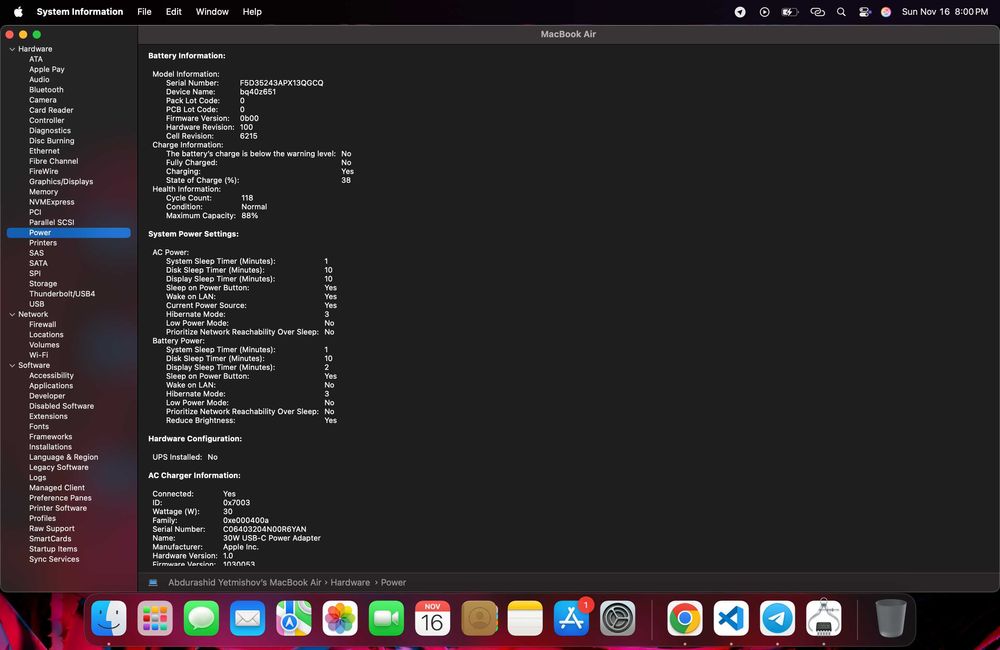
Task: Launch Launchpad from the Dock
Action: [155, 618]
